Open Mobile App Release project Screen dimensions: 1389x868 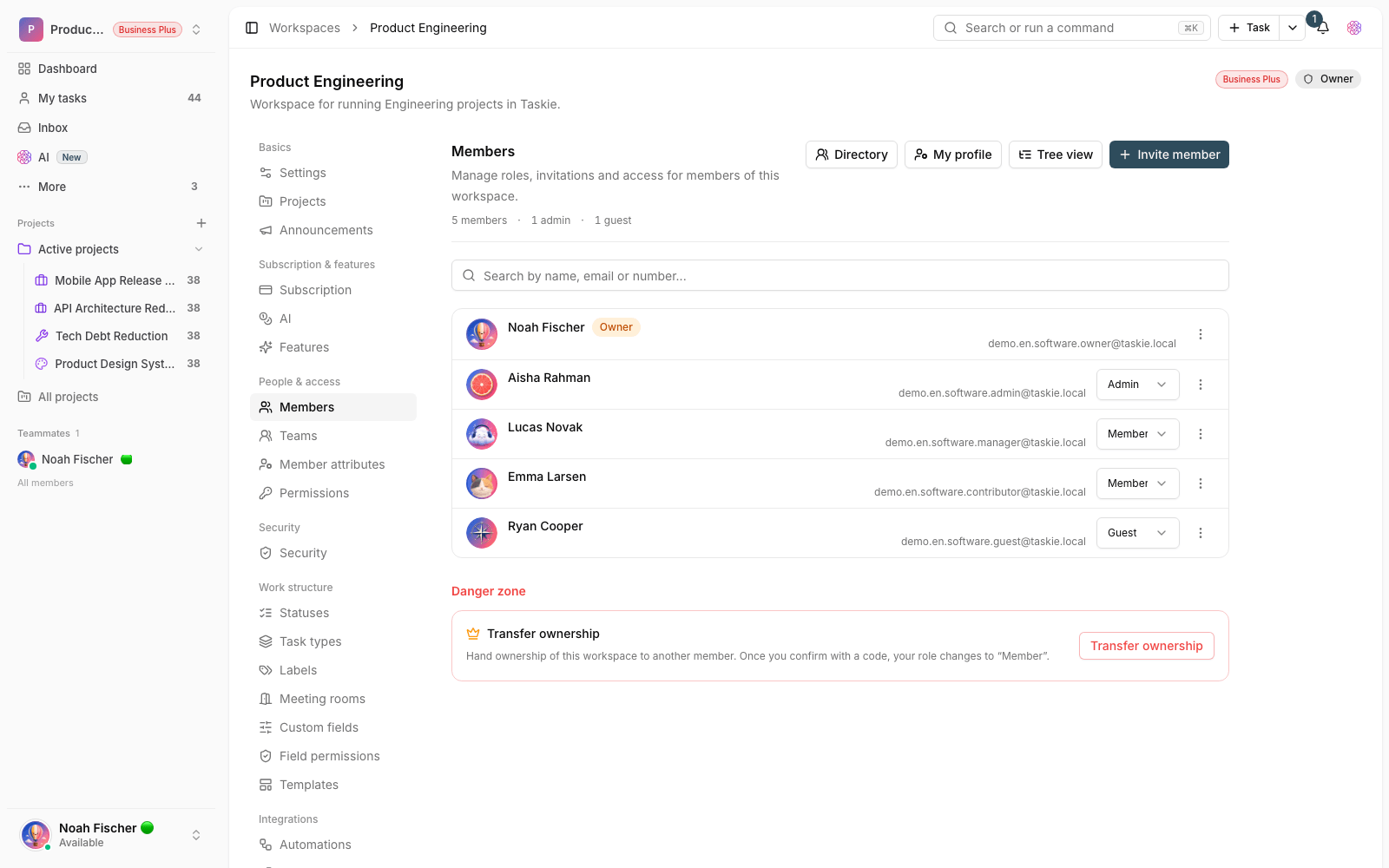pos(118,280)
